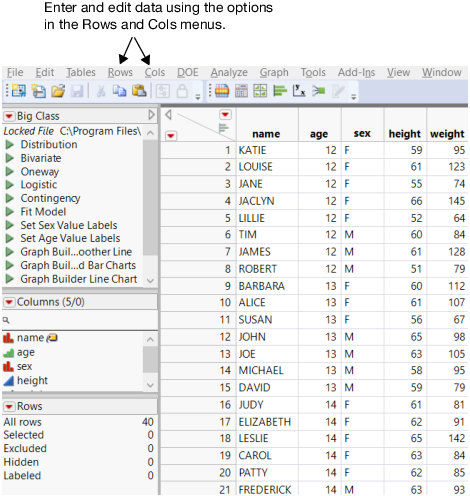The width and height of the screenshot is (470, 496).
Task: Open the Tables menu
Action: pyautogui.click(x=81, y=72)
